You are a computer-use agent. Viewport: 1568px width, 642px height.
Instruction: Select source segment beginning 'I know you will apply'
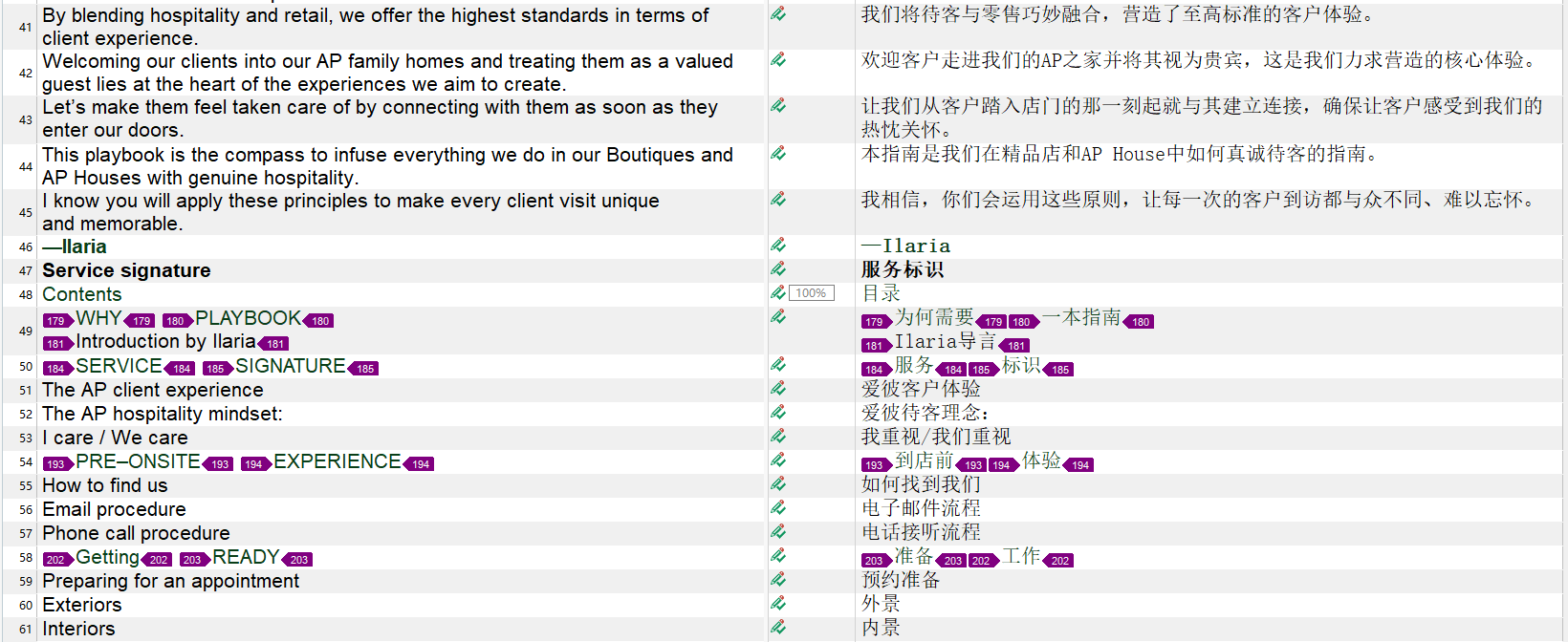351,212
